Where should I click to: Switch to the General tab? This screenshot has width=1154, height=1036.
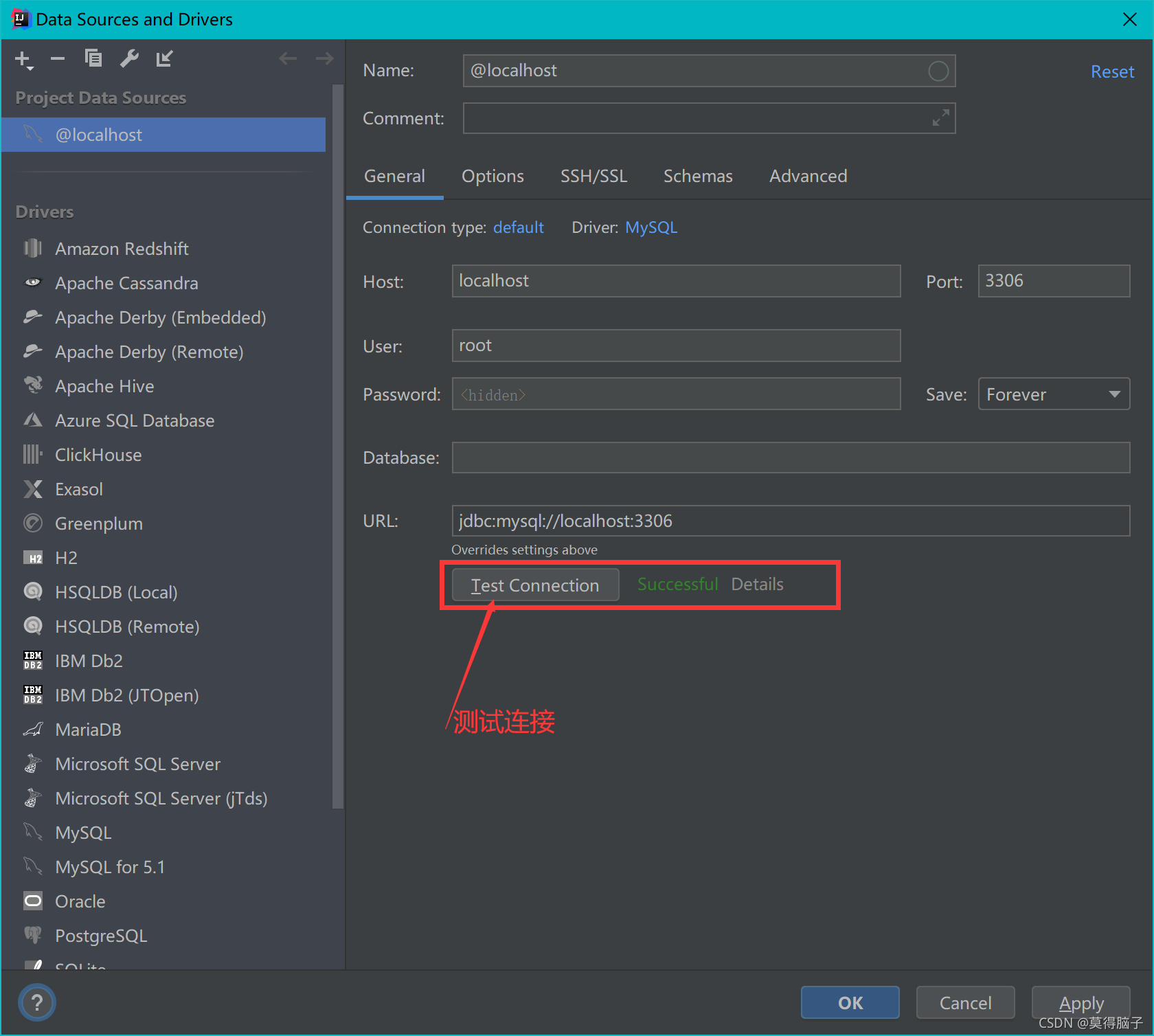(x=394, y=177)
